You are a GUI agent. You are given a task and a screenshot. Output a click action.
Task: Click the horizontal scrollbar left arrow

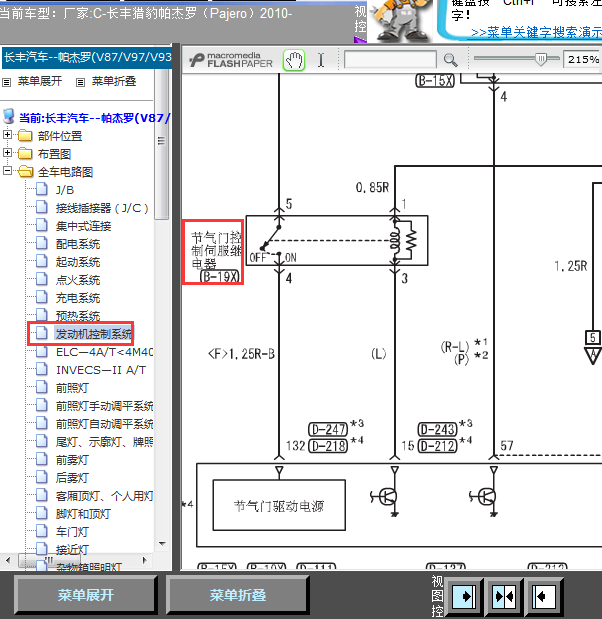point(8,560)
